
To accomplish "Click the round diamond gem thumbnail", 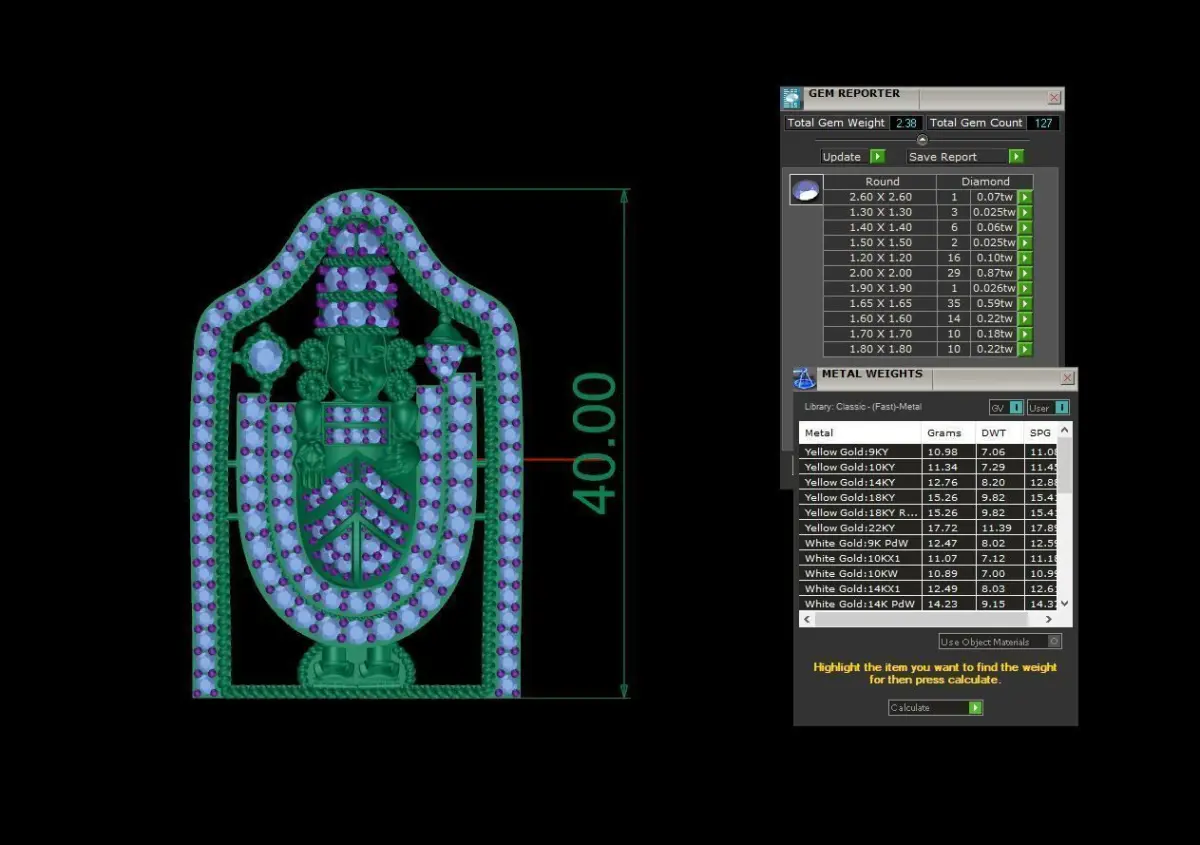I will pyautogui.click(x=806, y=189).
